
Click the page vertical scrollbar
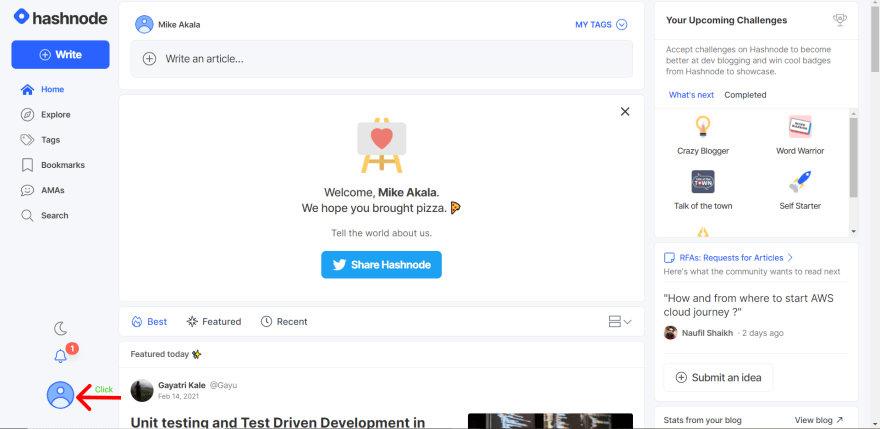(x=875, y=37)
